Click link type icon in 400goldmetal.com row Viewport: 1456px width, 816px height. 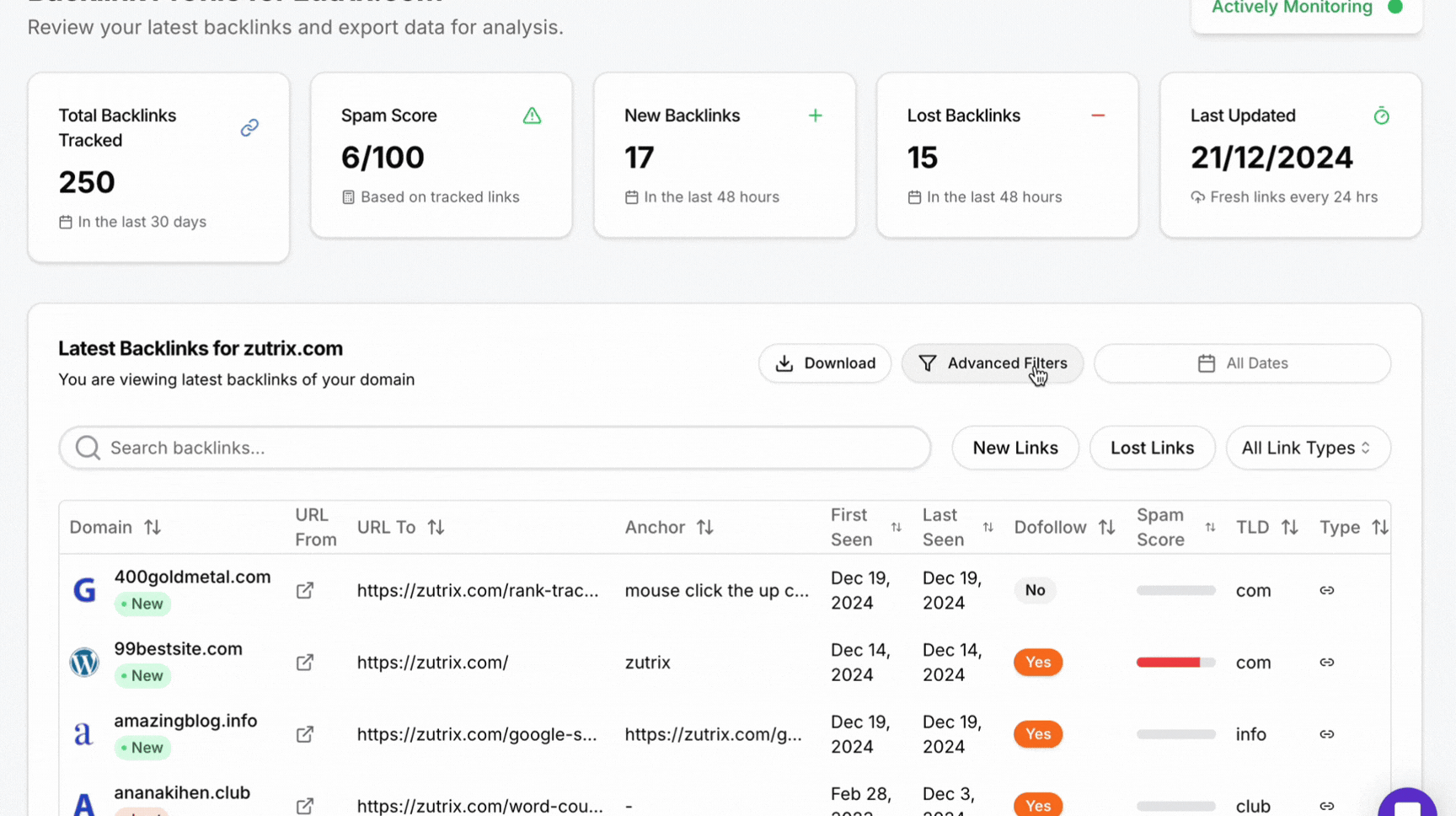tap(1326, 590)
